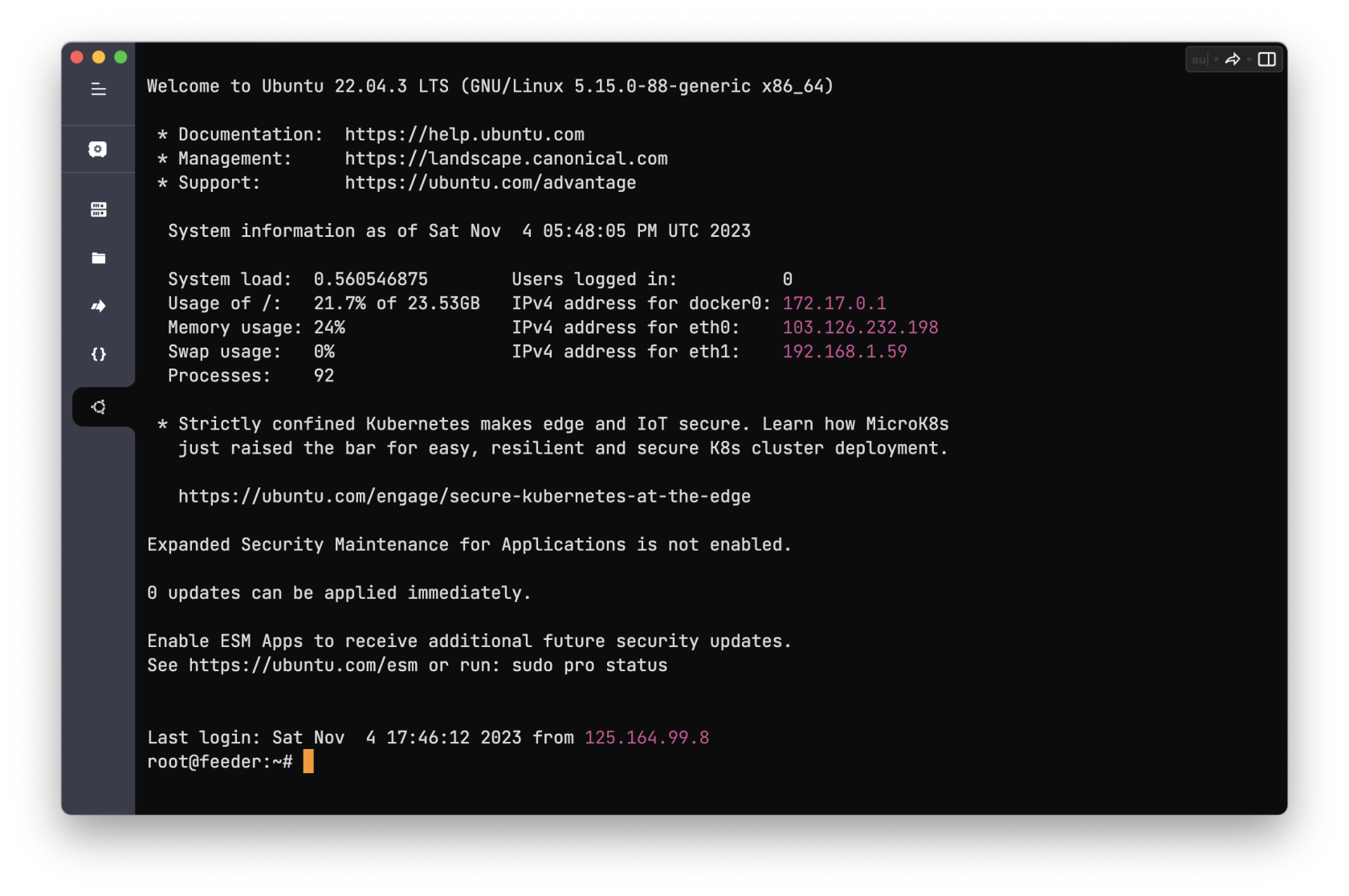Screen dimensions: 1349x896
Task: Open the Snippets curly braces icon
Action: (x=99, y=354)
